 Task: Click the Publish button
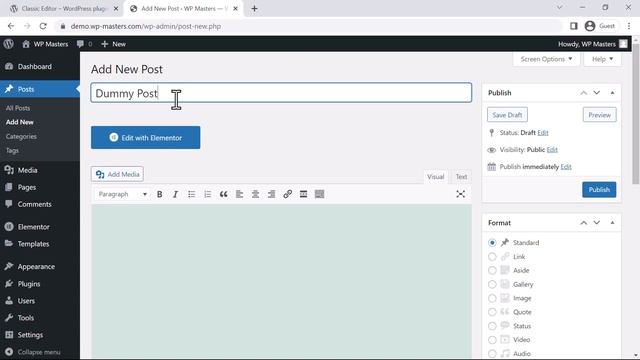[599, 190]
